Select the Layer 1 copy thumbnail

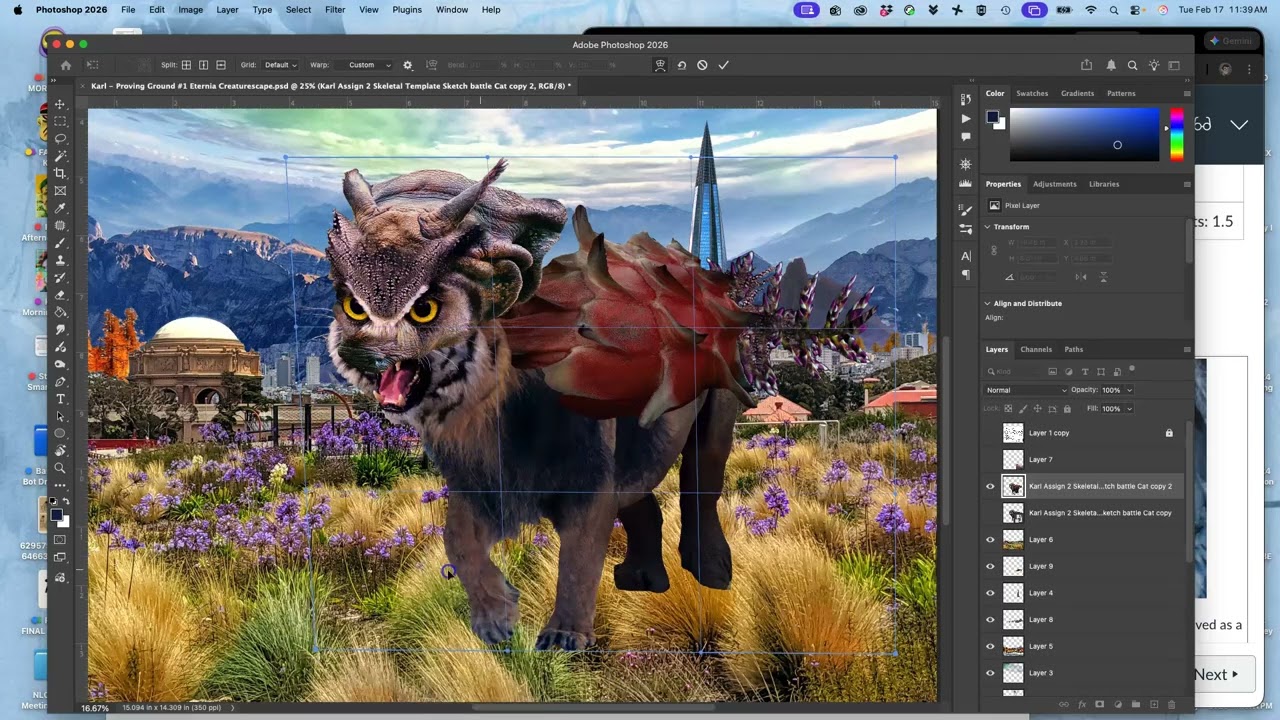coord(1013,433)
